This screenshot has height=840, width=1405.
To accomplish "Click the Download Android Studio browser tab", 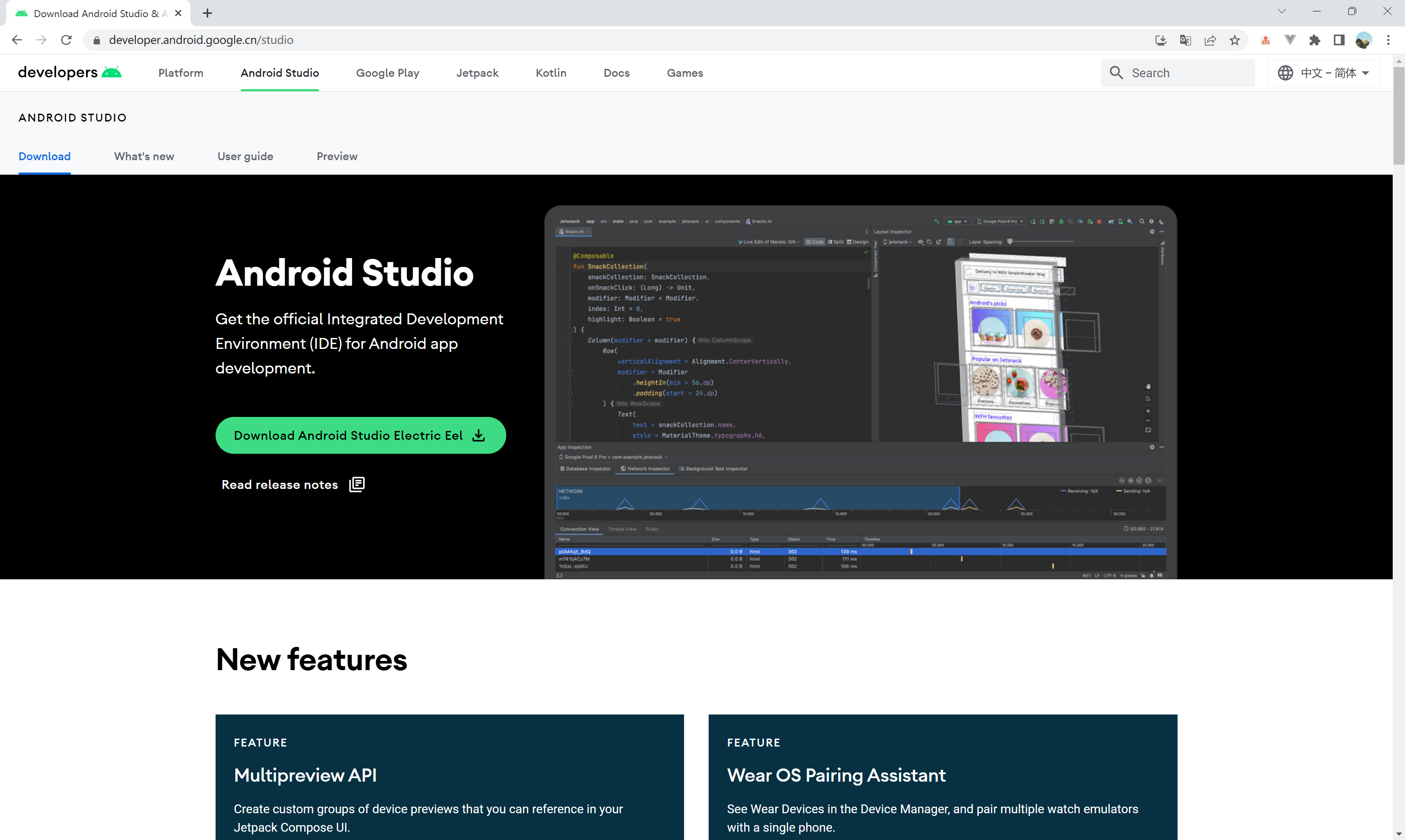I will pos(98,13).
